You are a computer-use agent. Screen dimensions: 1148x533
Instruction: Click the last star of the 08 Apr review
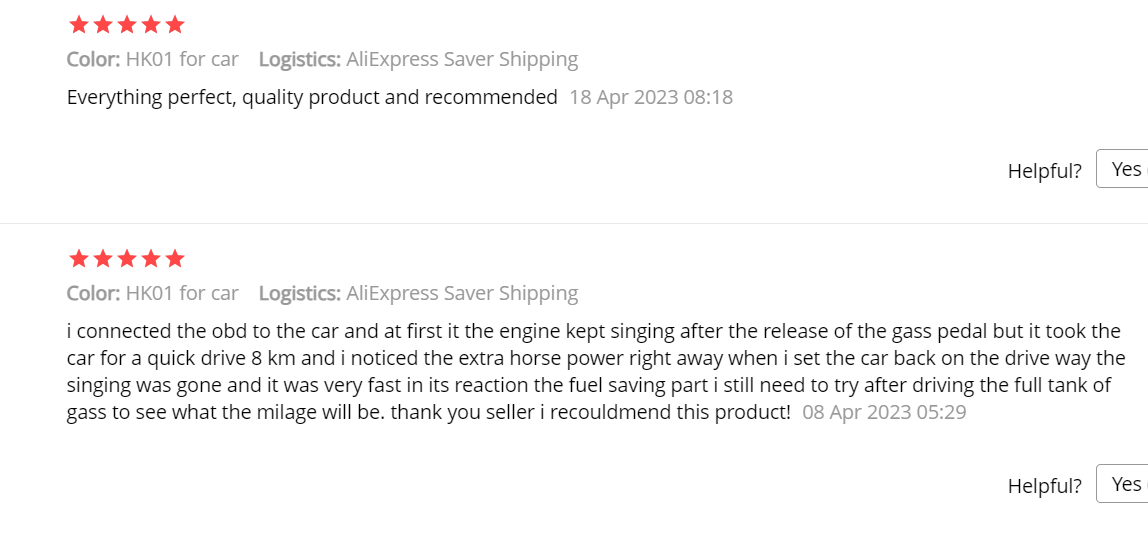174,259
